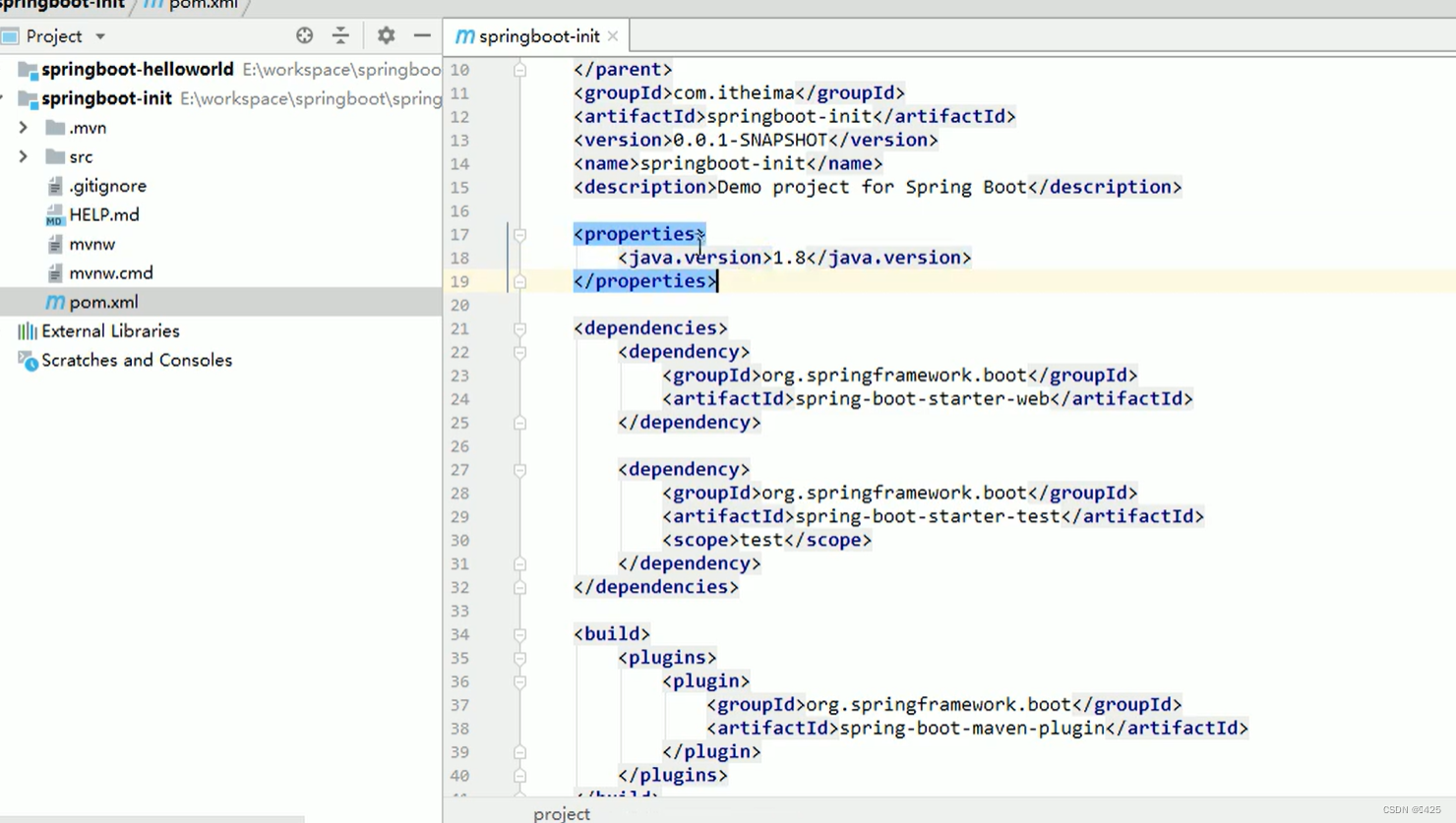
Task: Collapse the plugins fold on line 35
Action: click(x=519, y=658)
